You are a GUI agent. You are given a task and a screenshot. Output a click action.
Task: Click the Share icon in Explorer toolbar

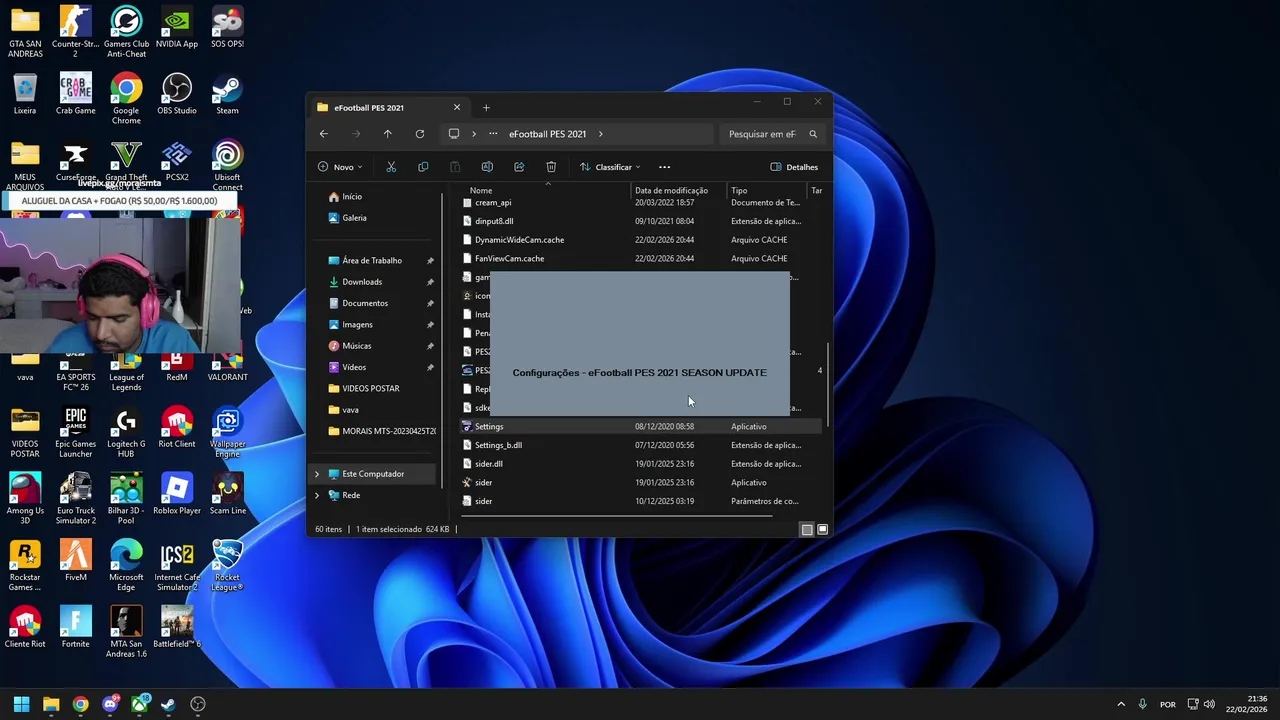(519, 167)
